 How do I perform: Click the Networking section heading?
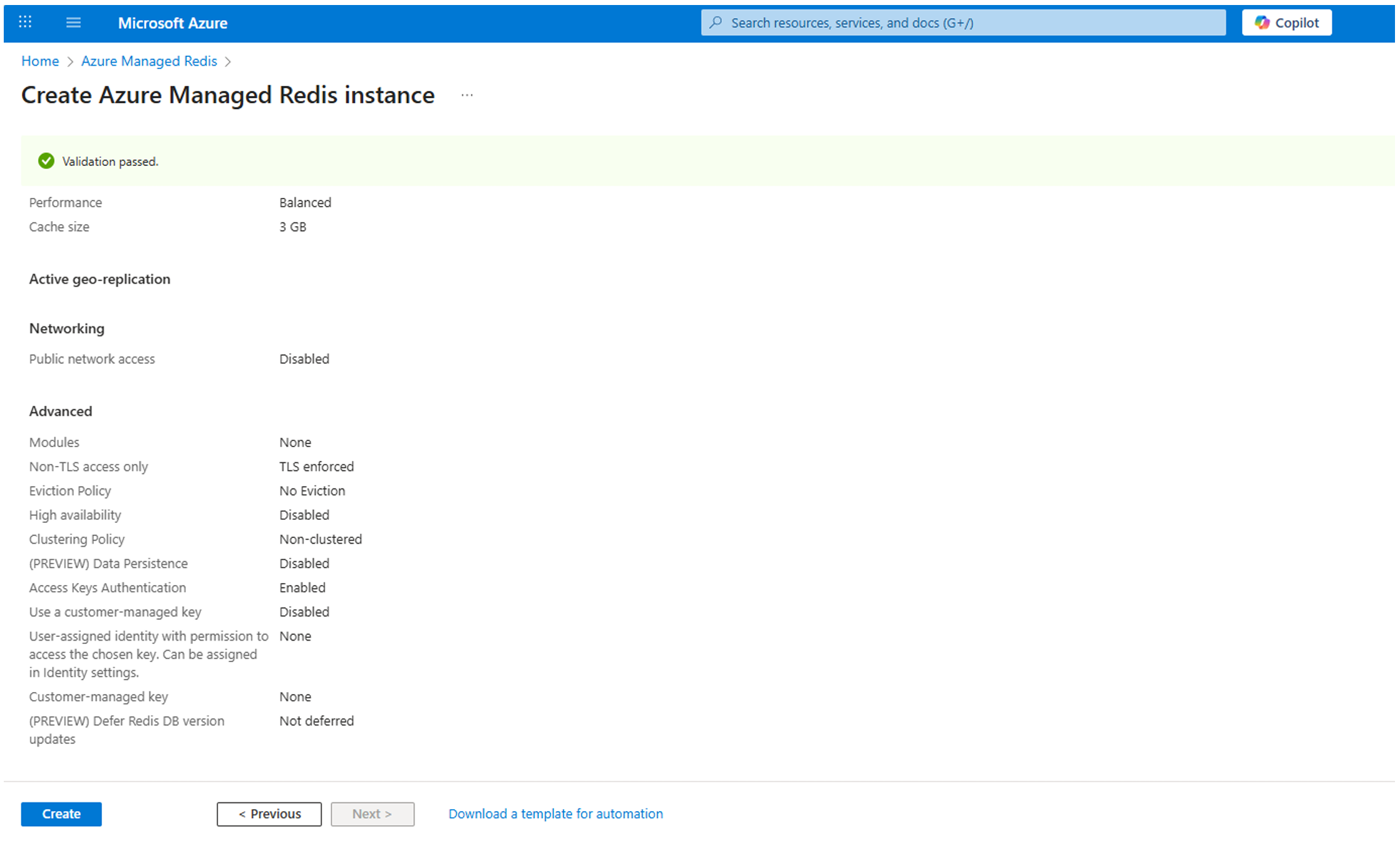tap(67, 328)
